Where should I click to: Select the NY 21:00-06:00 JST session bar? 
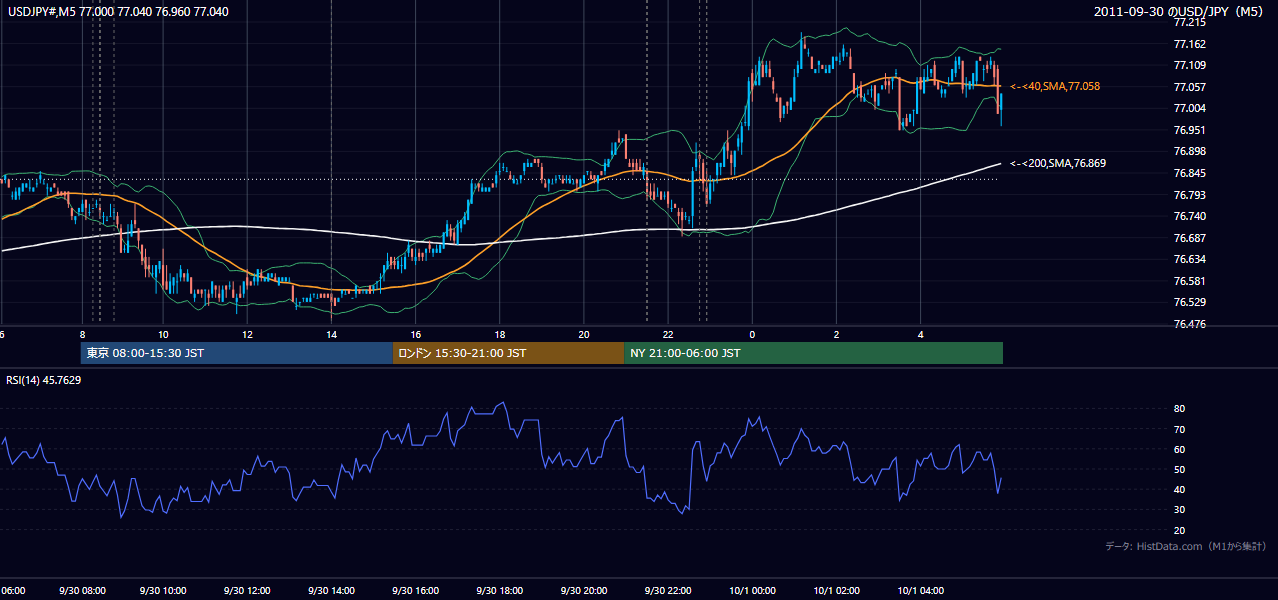click(x=813, y=353)
